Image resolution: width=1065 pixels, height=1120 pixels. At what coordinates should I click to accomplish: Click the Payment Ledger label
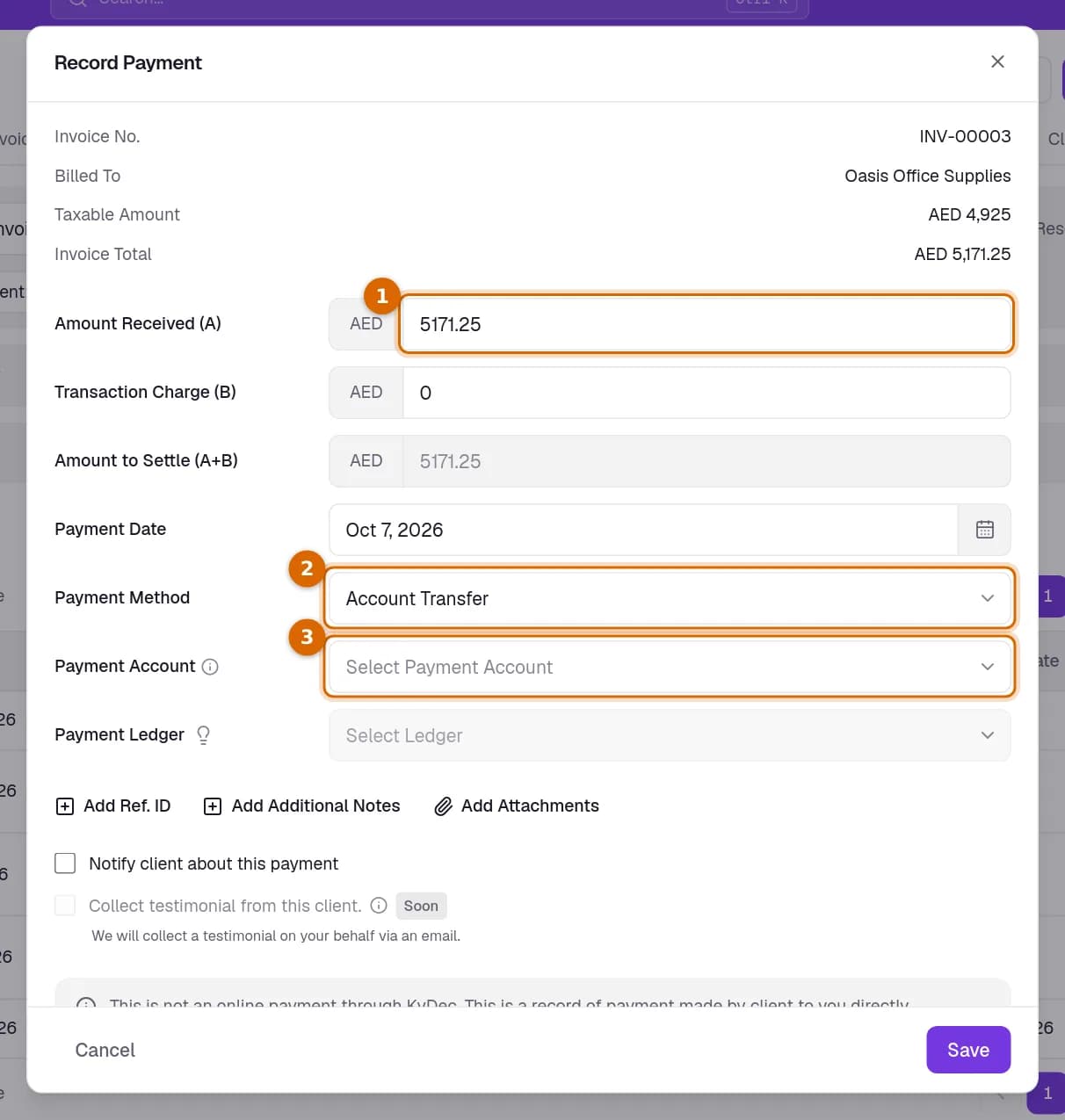click(x=120, y=735)
